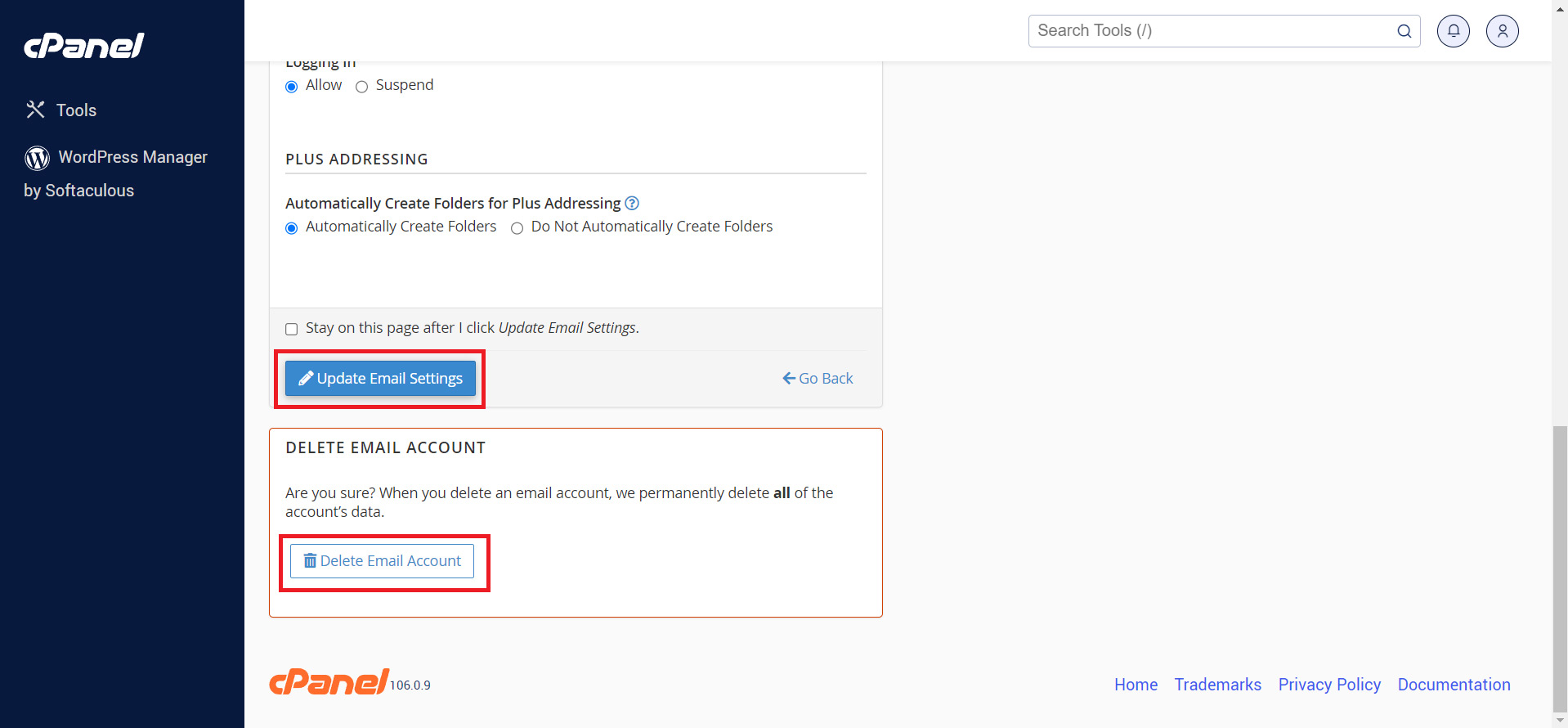Select the Allow login radio button
1568x728 pixels.
(291, 87)
